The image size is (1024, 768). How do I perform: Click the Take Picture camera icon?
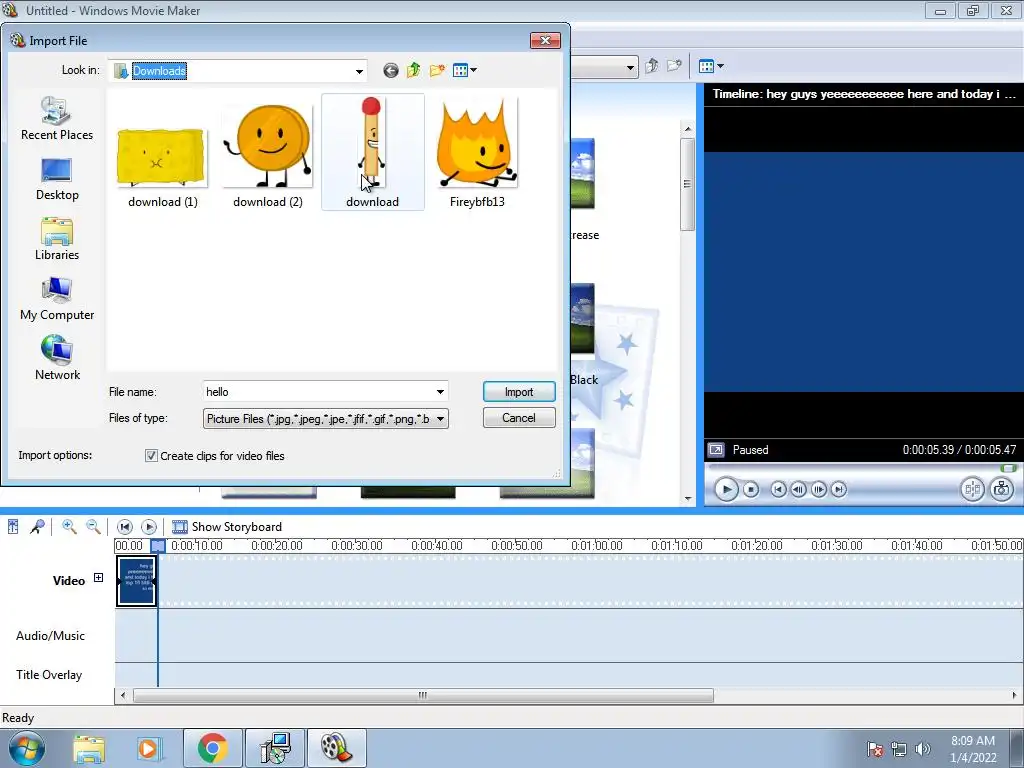[x=1001, y=488]
